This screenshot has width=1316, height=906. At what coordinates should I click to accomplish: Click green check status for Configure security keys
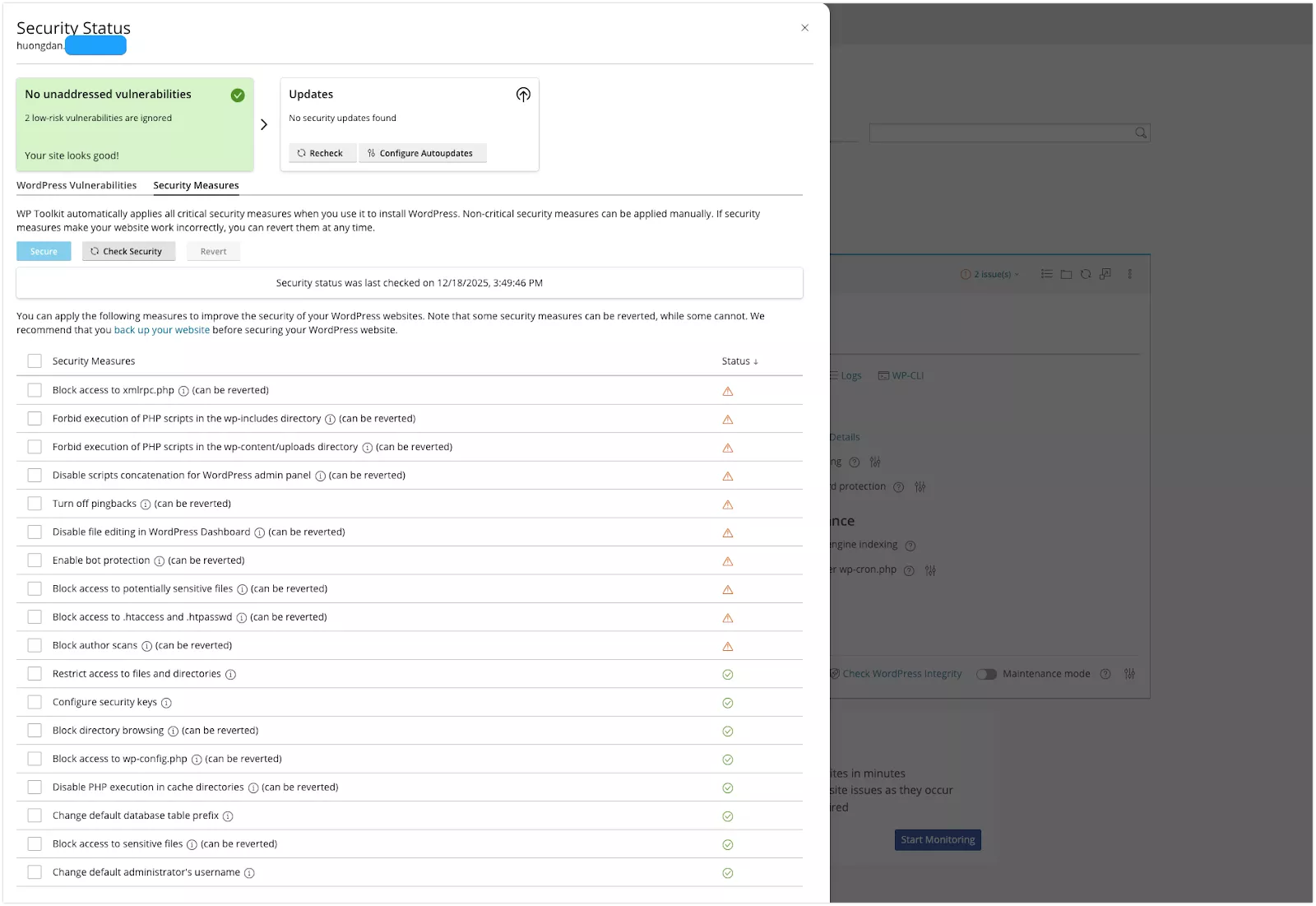point(728,703)
